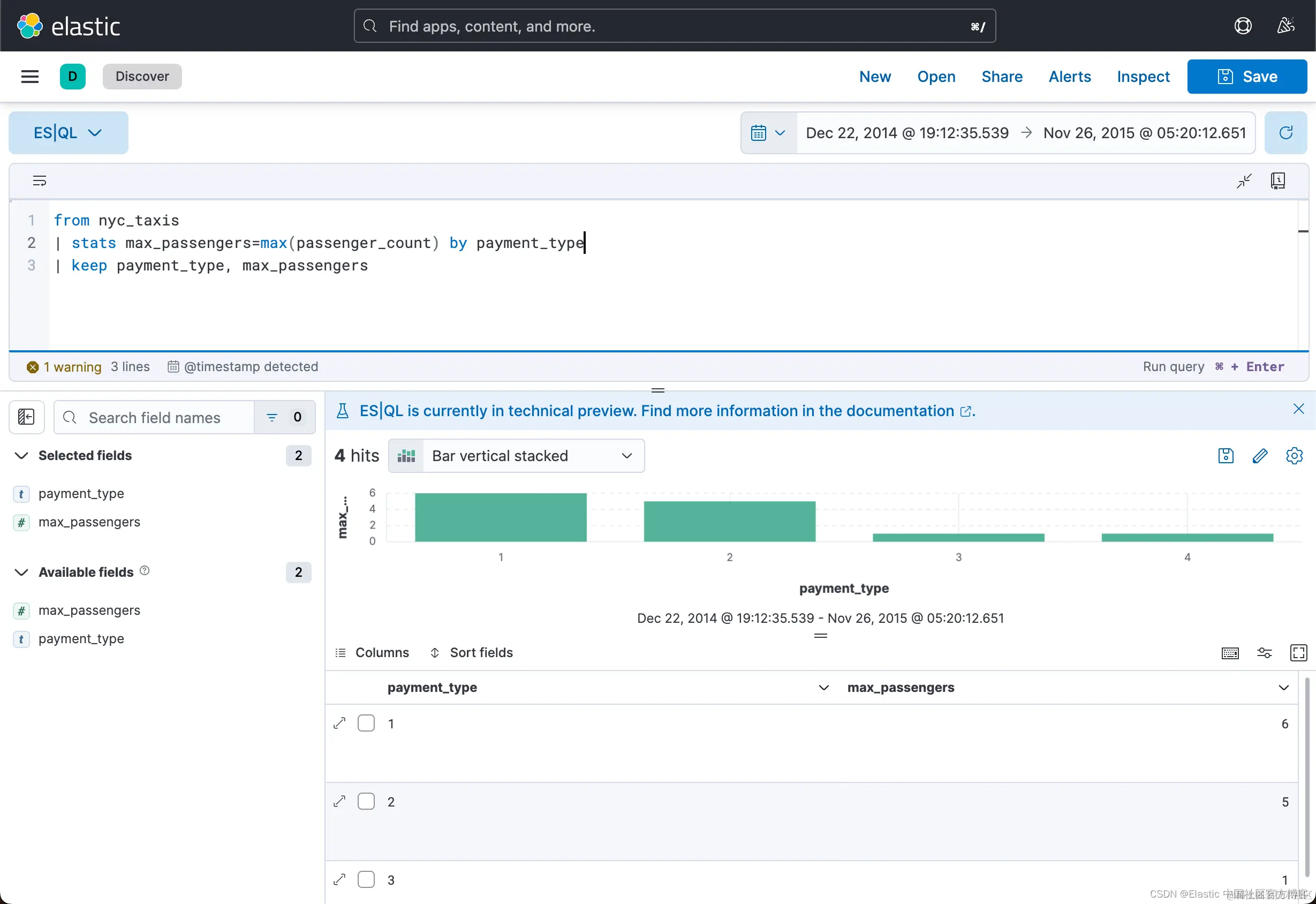This screenshot has width=1316, height=904.
Task: Open the Bar vertical stacked chart dropdown
Action: click(x=517, y=456)
